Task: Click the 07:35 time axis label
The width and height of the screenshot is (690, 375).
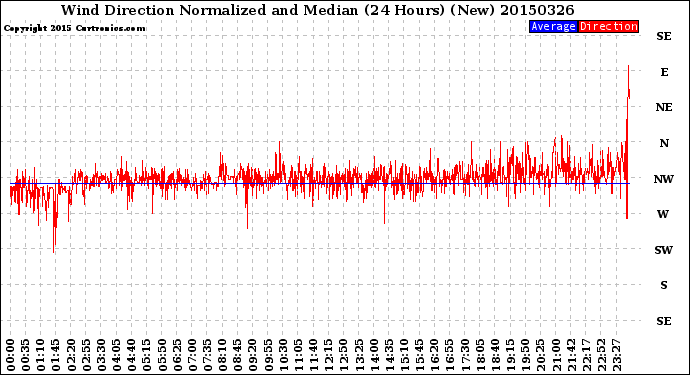Action: pos(208,355)
